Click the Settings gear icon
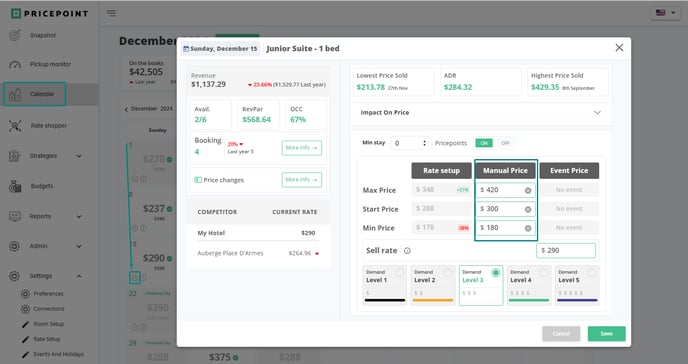Viewport: 688px width, 364px height. [x=14, y=276]
